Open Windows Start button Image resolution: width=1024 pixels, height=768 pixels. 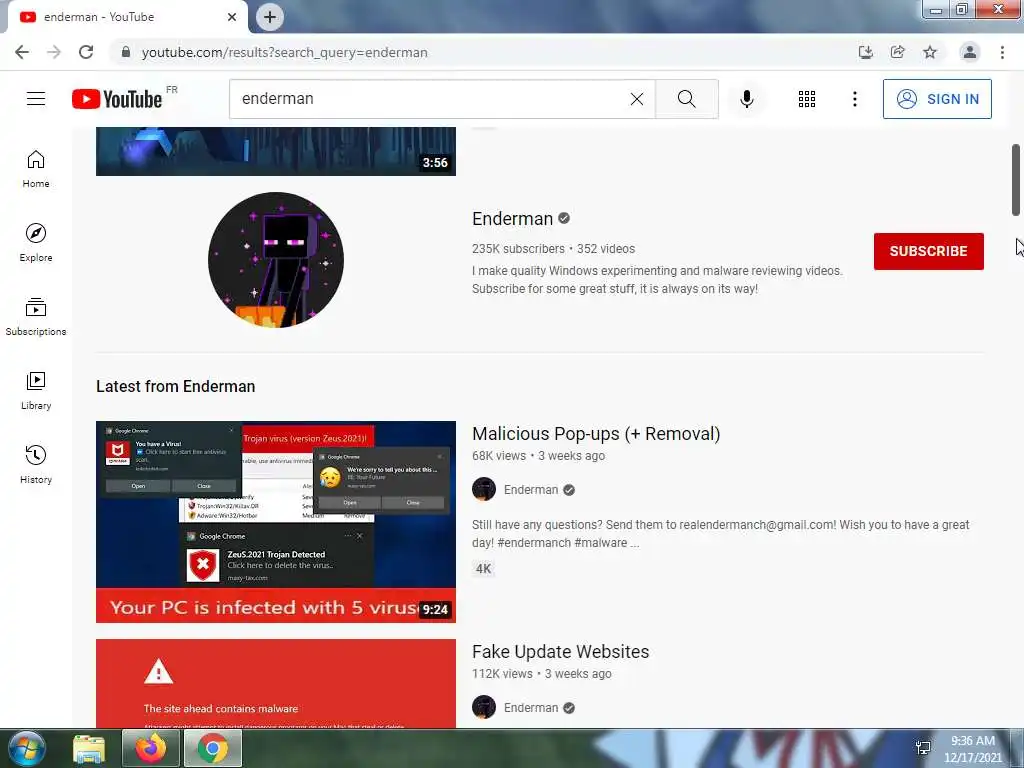(x=25, y=748)
